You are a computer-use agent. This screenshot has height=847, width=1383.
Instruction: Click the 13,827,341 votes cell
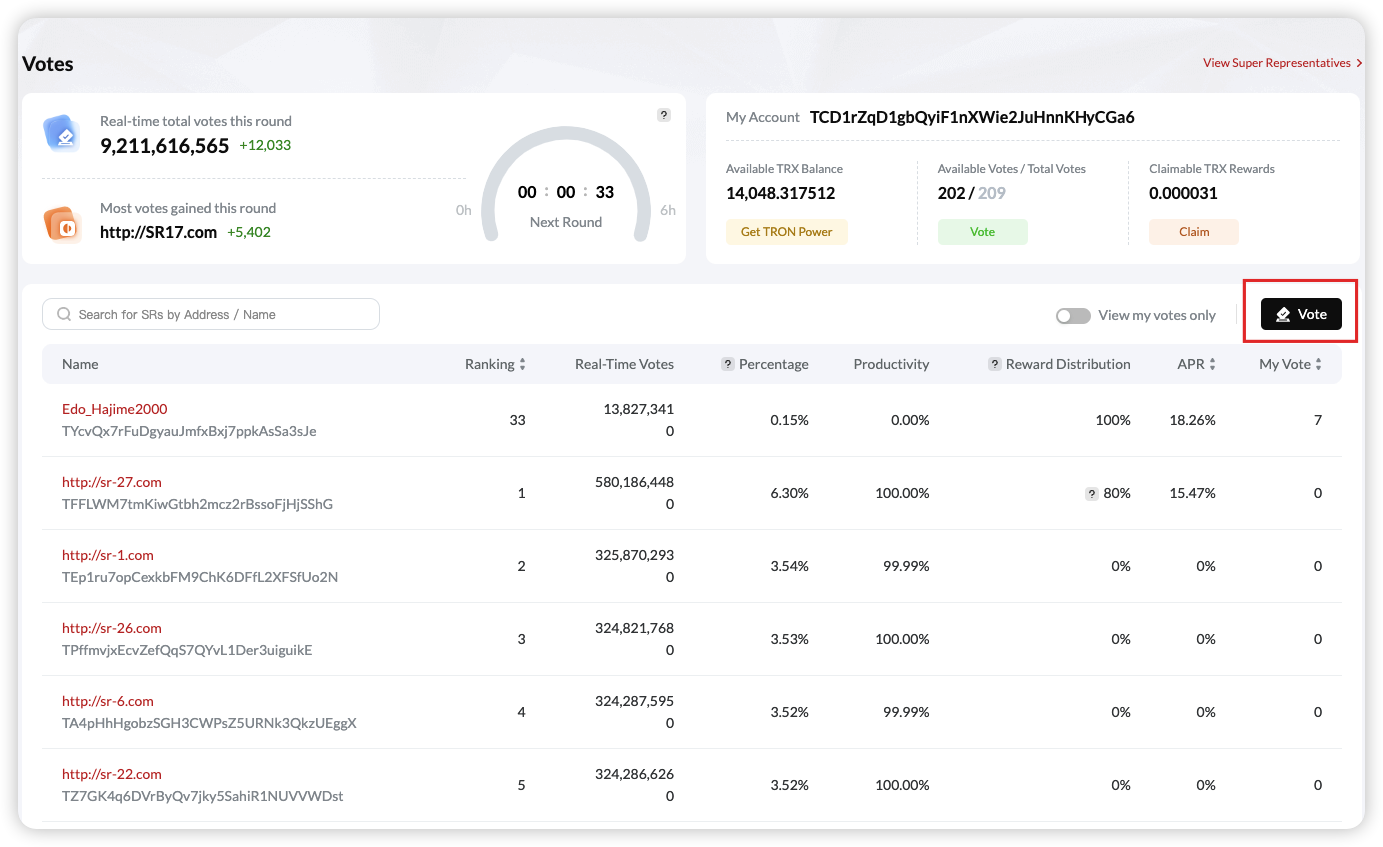[638, 409]
